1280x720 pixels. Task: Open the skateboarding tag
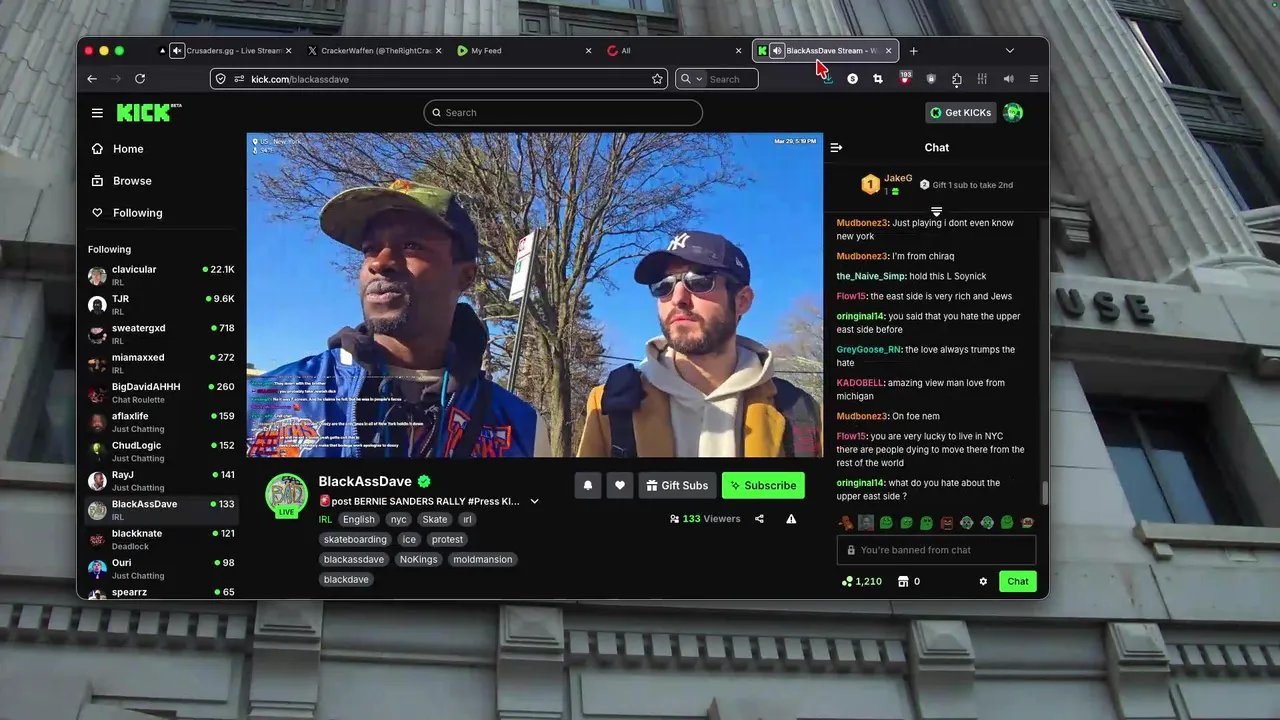[355, 539]
